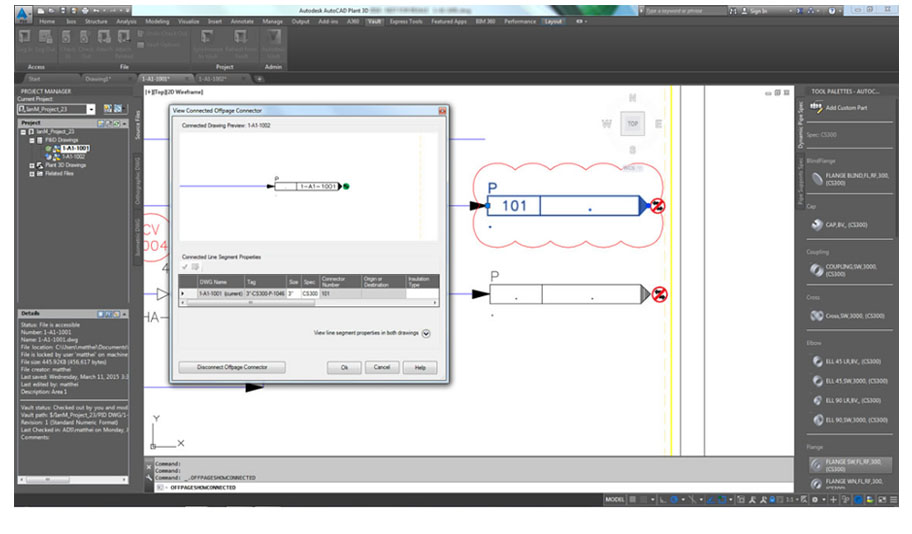Viewport: 912px width, 534px height.
Task: Click the lower offpage connector disconnected symbol
Action: tap(659, 294)
